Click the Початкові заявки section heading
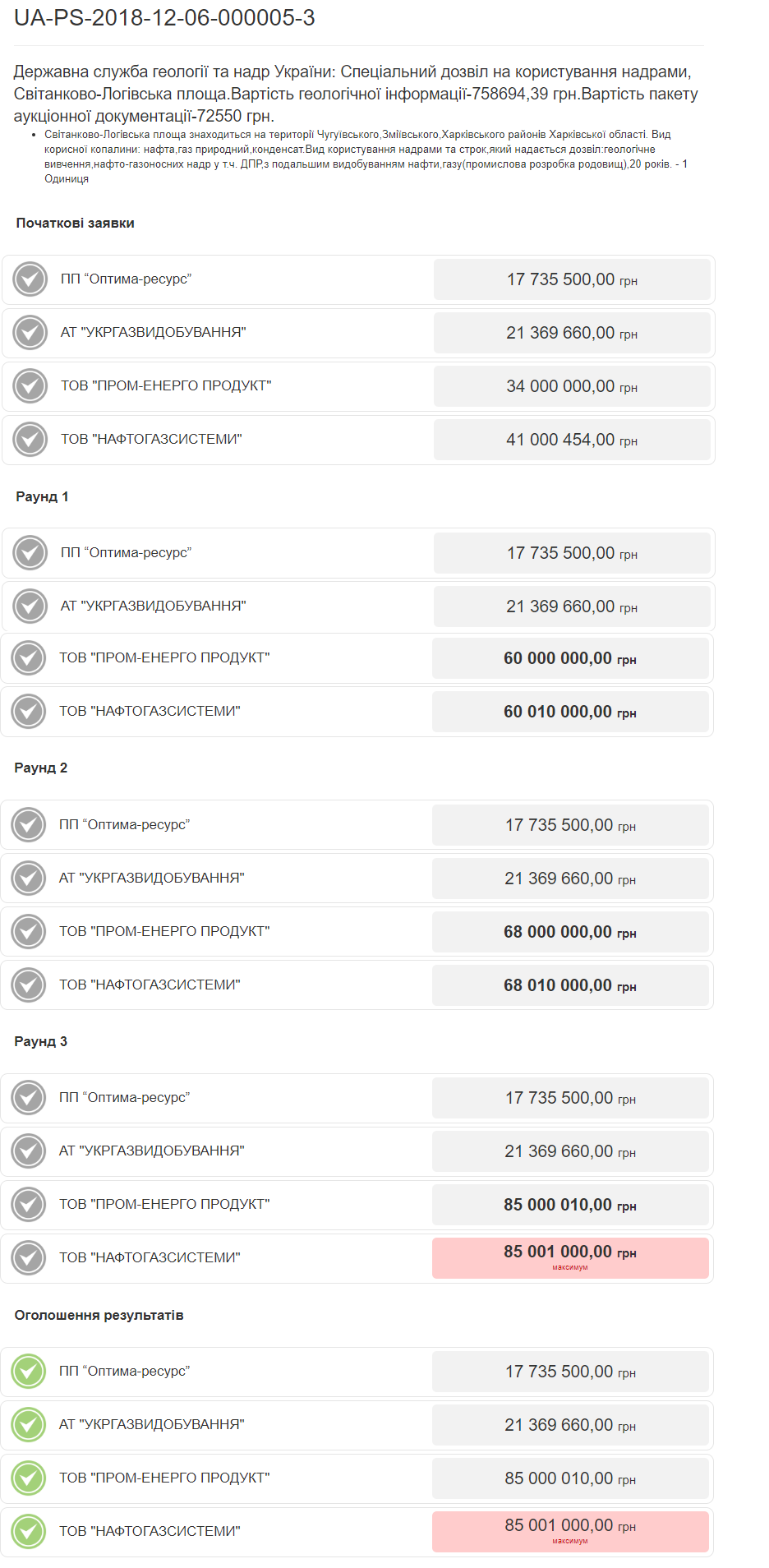This screenshot has width=769, height=1568. pos(75,224)
